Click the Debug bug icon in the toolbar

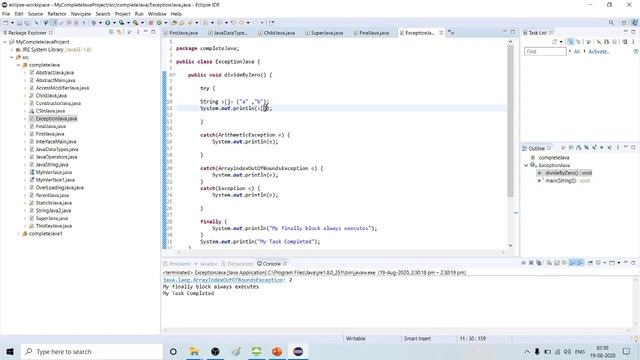coord(93,22)
